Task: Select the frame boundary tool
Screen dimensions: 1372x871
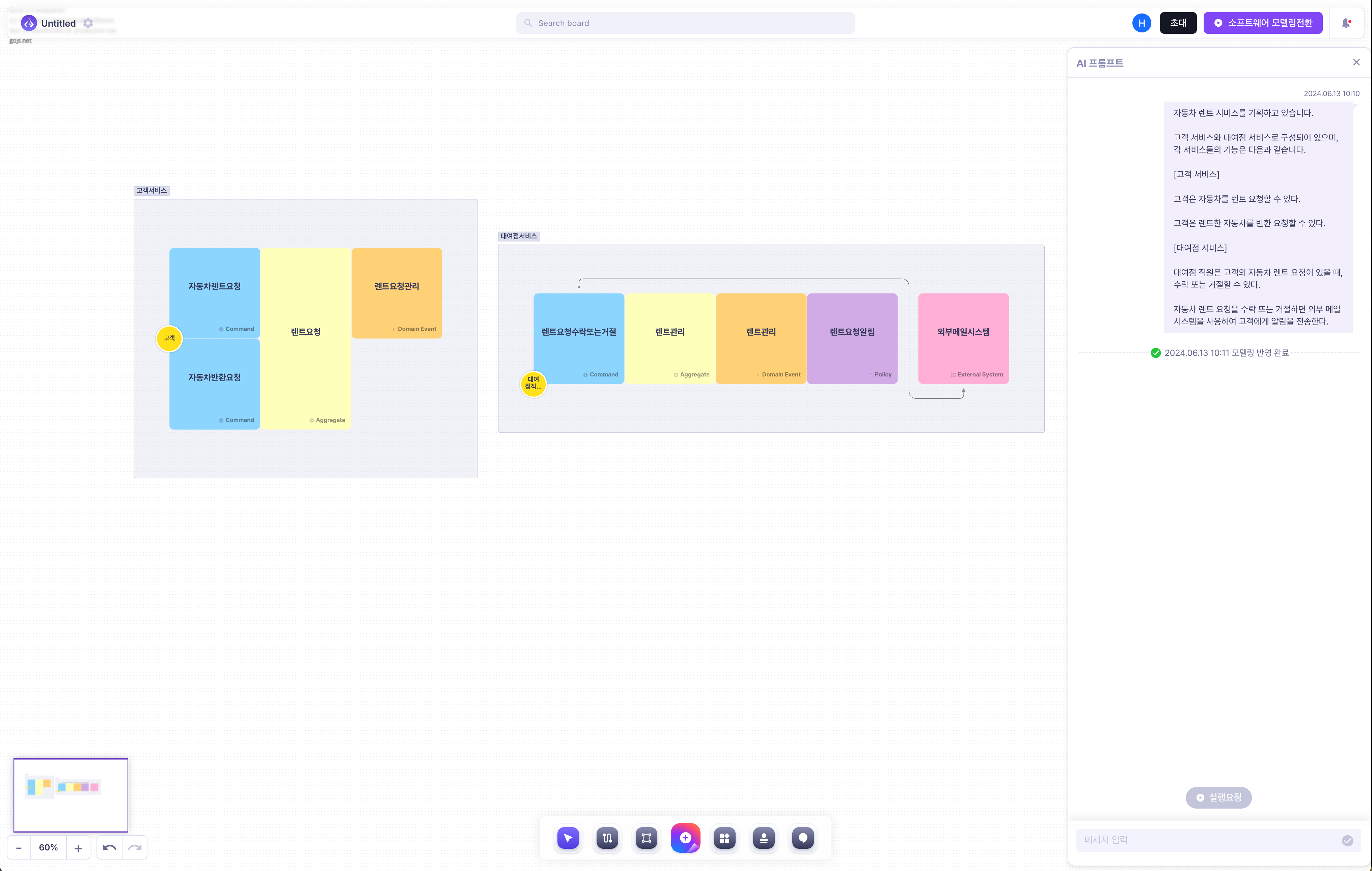Action: point(646,838)
